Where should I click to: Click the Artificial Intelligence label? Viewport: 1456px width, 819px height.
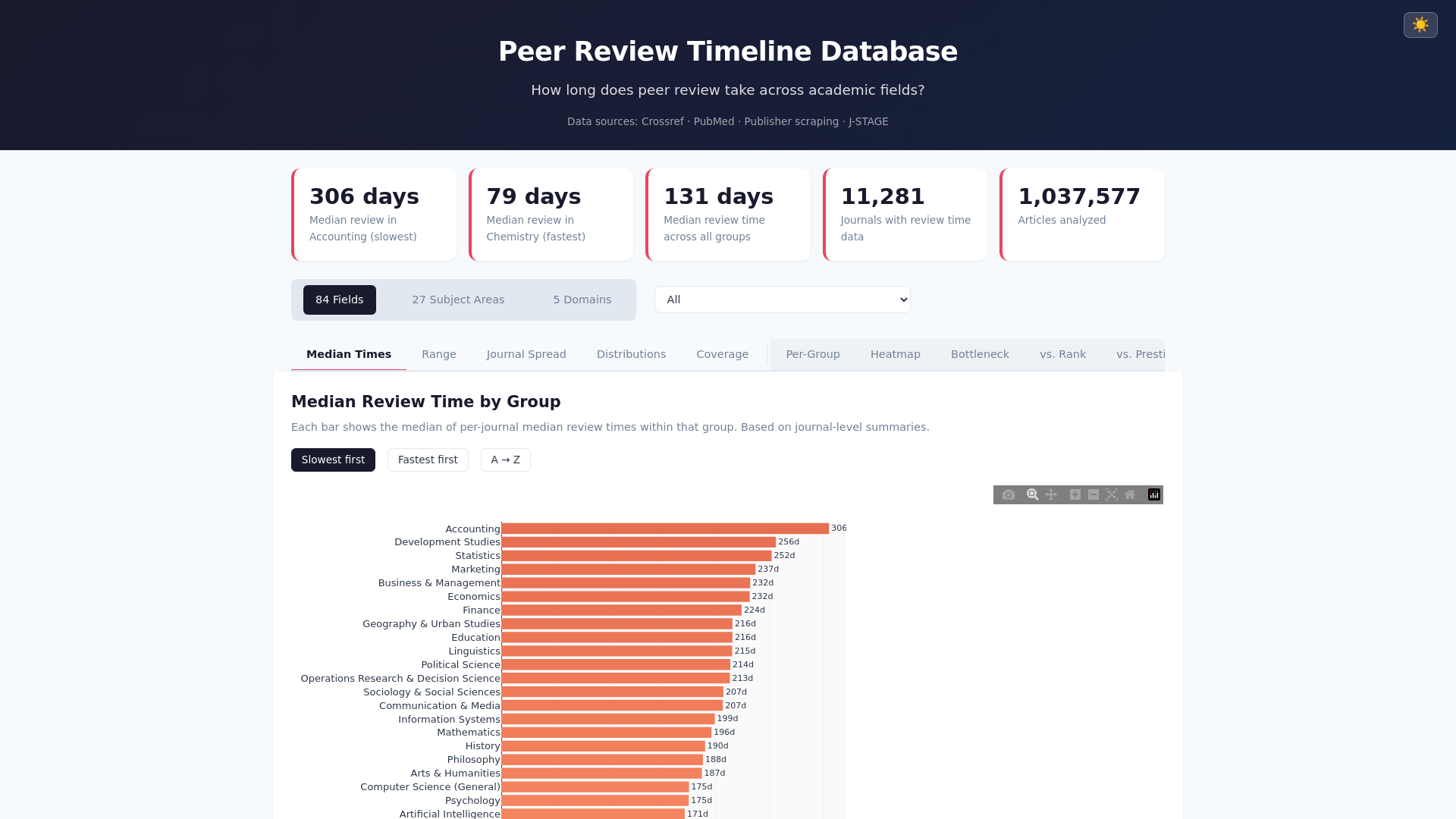tap(450, 814)
